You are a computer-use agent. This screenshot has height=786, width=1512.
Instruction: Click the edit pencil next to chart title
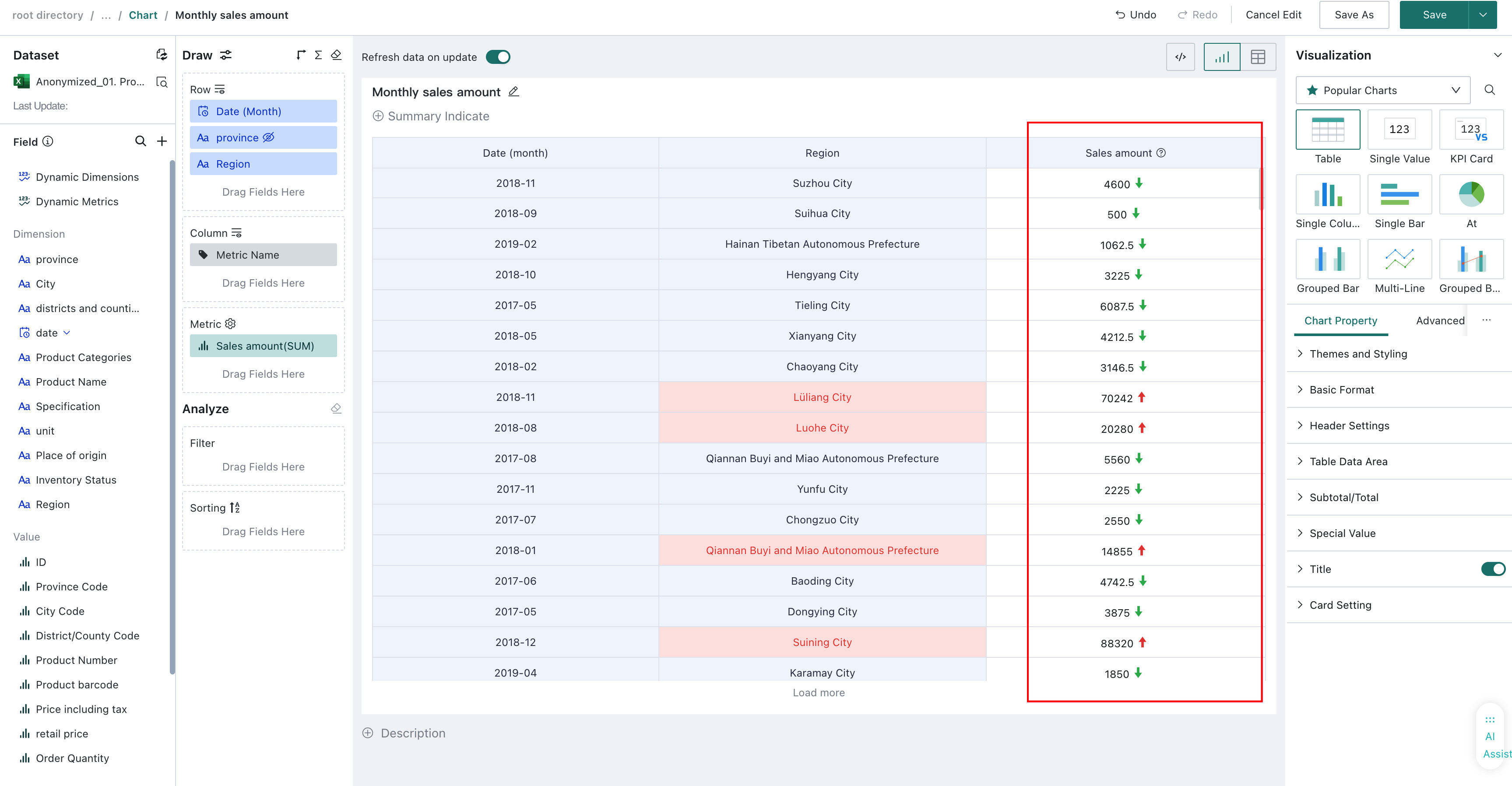[513, 91]
